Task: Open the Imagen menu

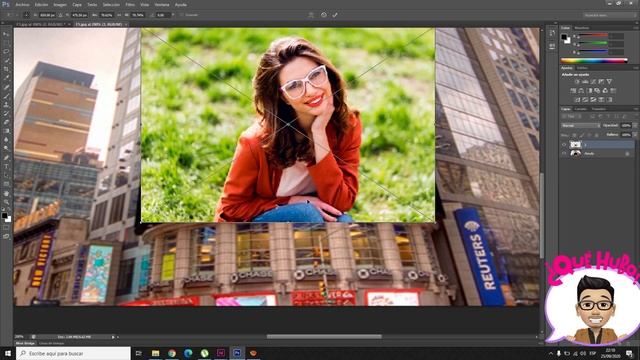Action: point(60,5)
